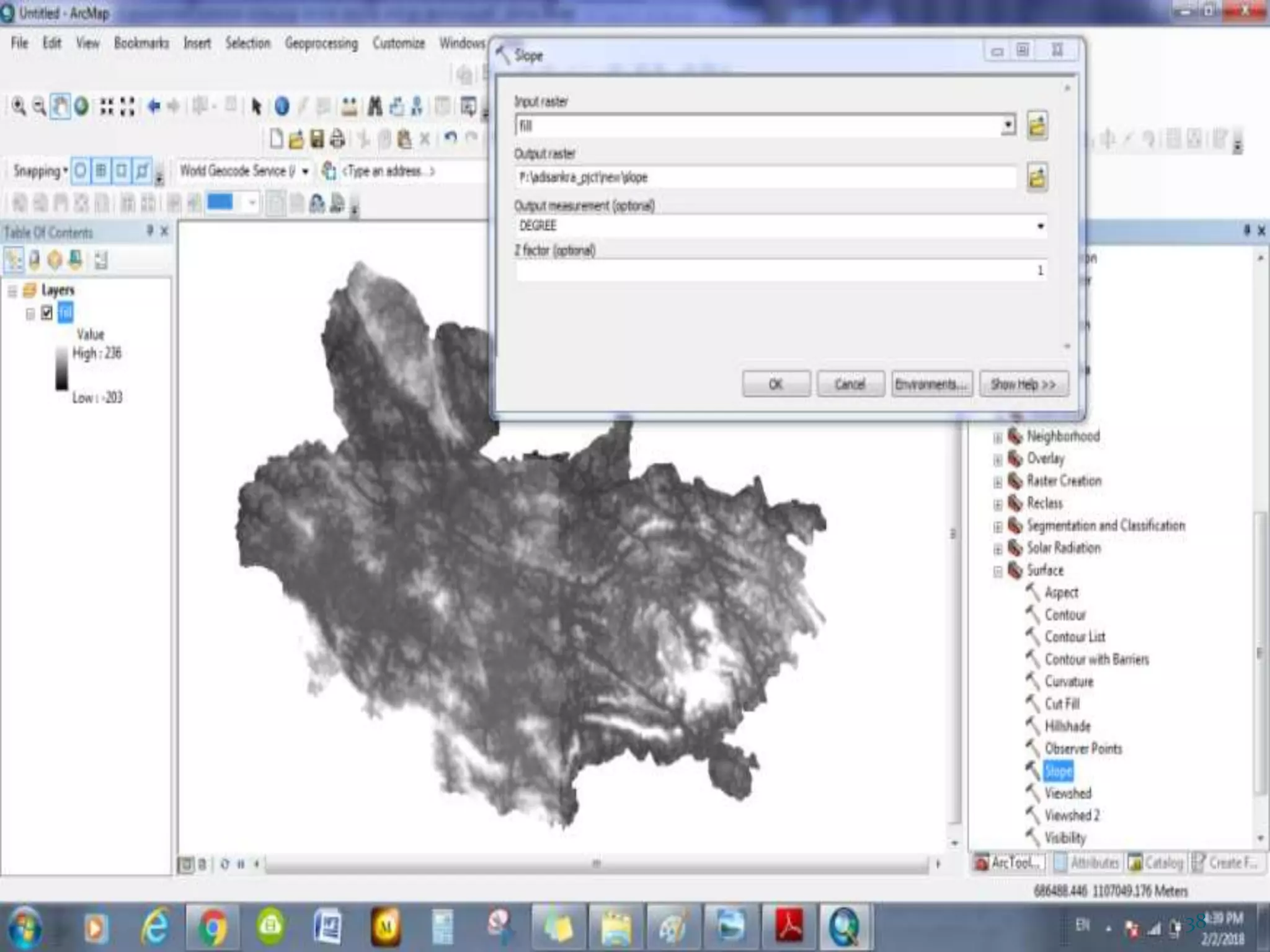
Task: Expand the Neighborhood toolset
Action: point(998,438)
